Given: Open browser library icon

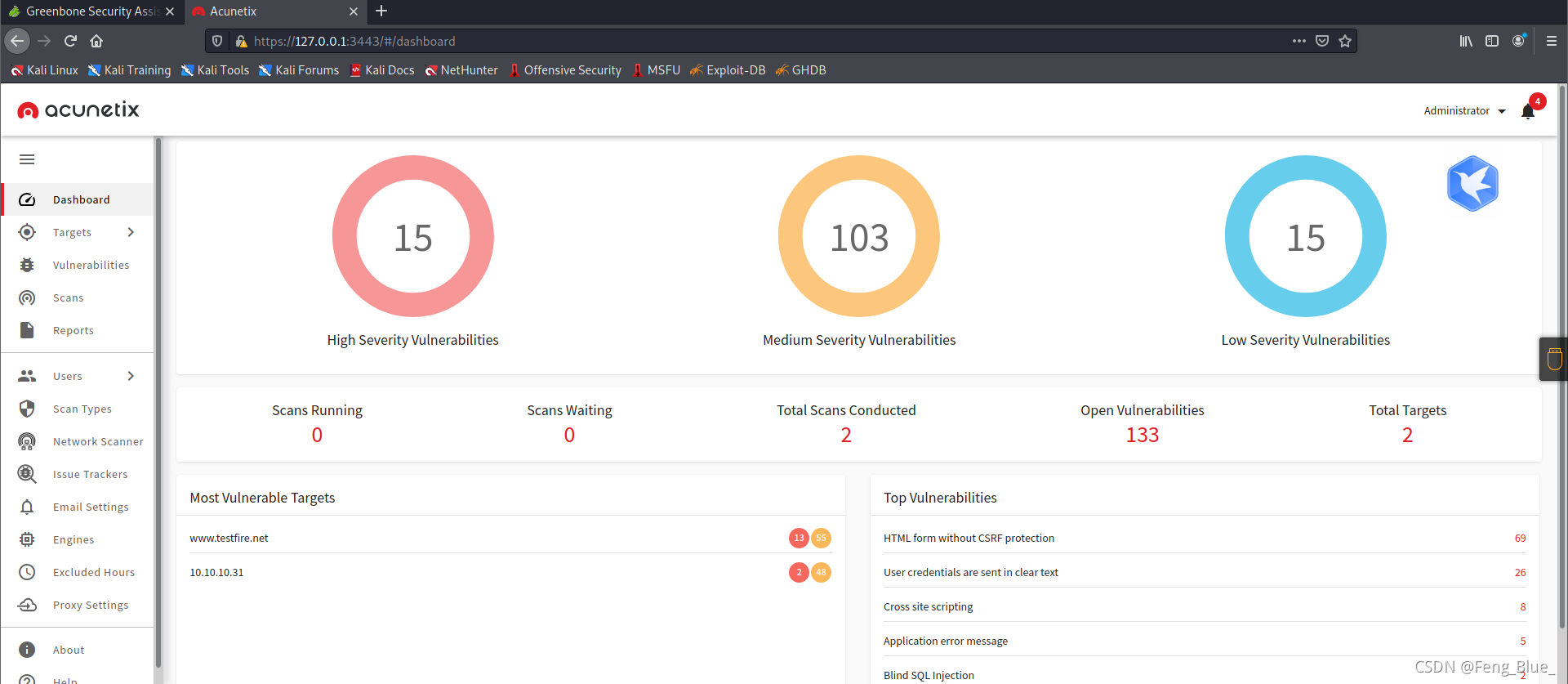Looking at the screenshot, I should pos(1466,41).
